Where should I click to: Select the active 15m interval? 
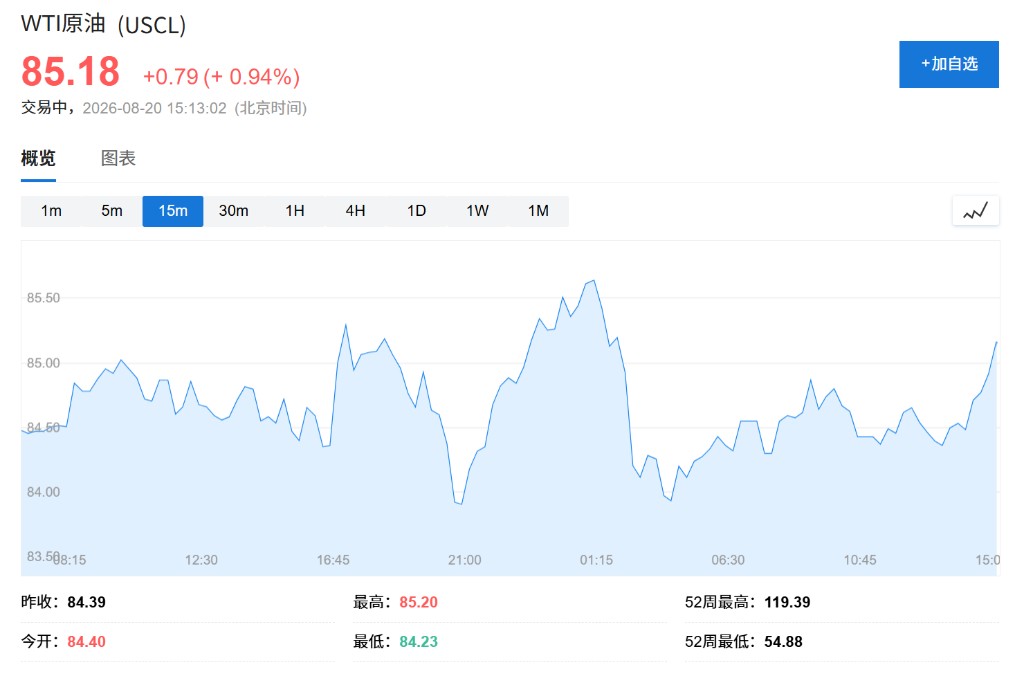click(x=172, y=211)
